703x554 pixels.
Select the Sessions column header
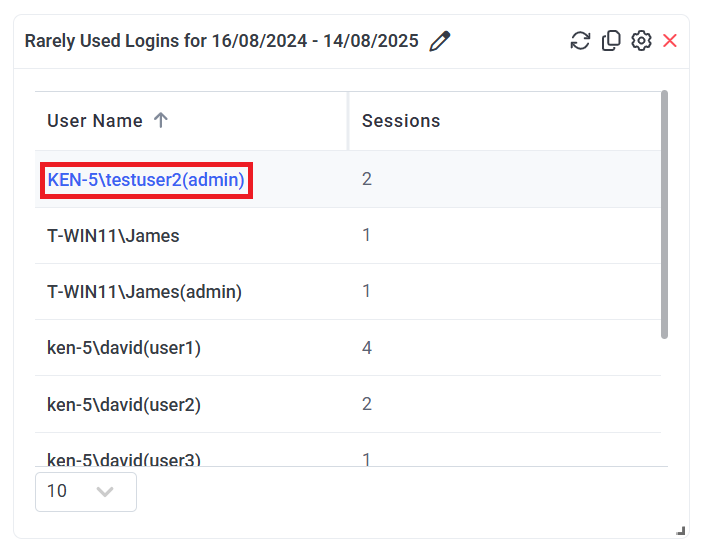point(401,121)
